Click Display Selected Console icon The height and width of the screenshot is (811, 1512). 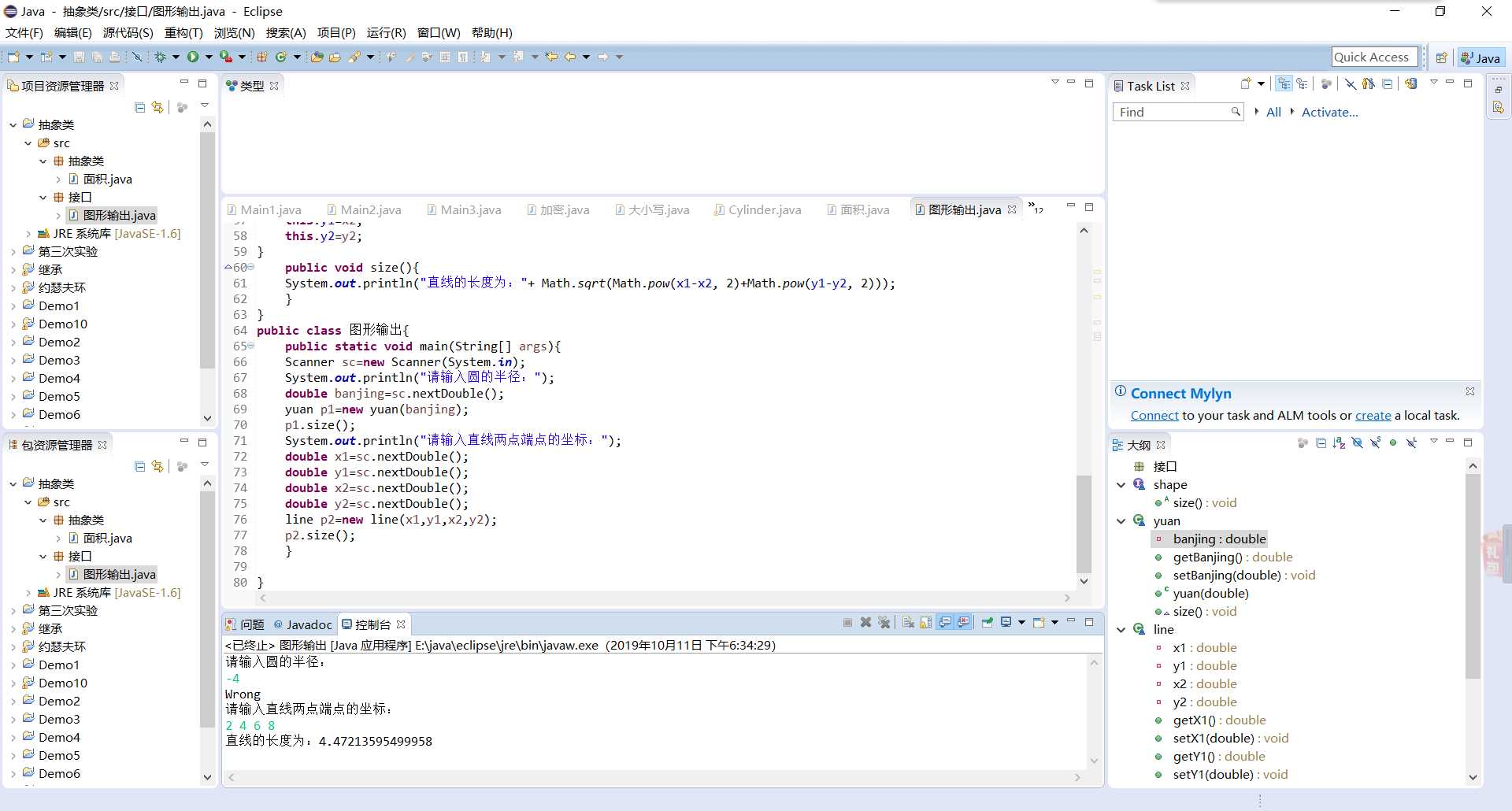[1006, 622]
